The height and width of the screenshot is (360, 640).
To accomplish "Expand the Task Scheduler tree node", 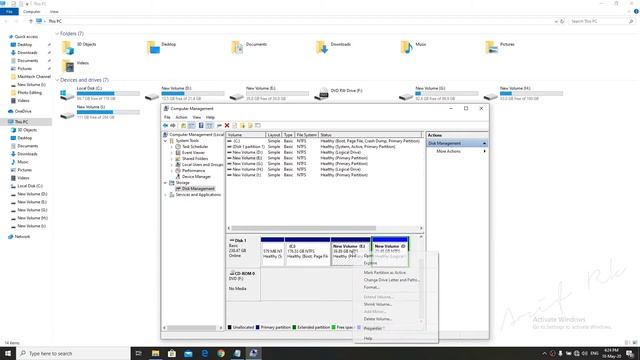I will [172, 147].
